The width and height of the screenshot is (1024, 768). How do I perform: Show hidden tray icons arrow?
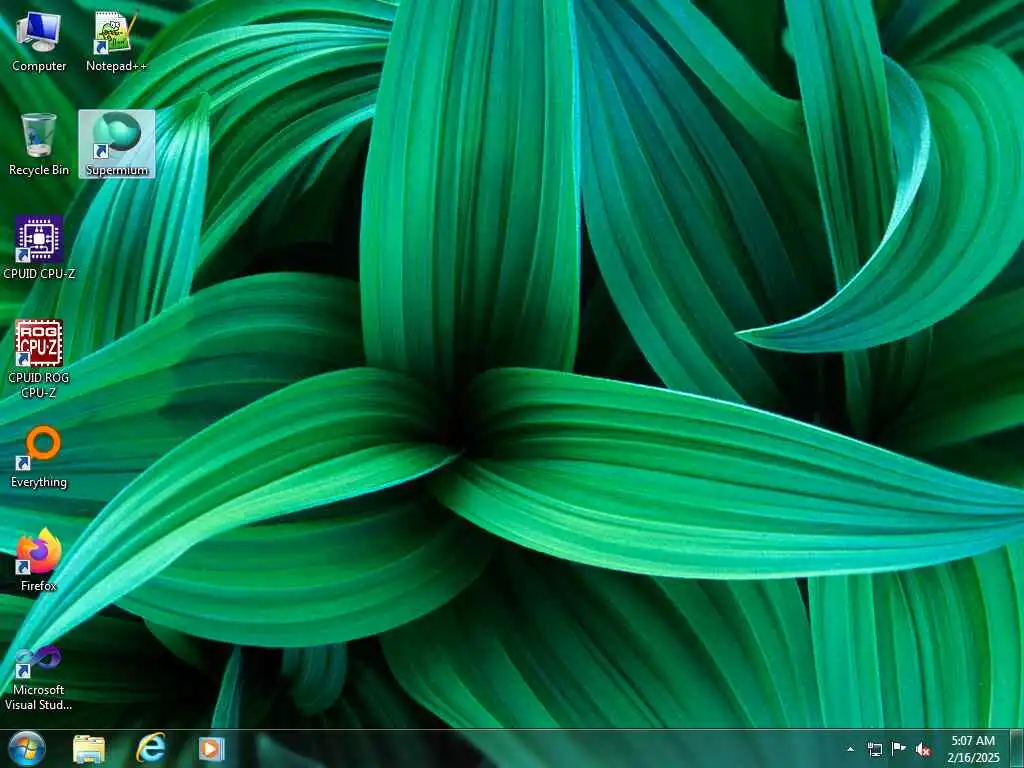click(x=850, y=749)
